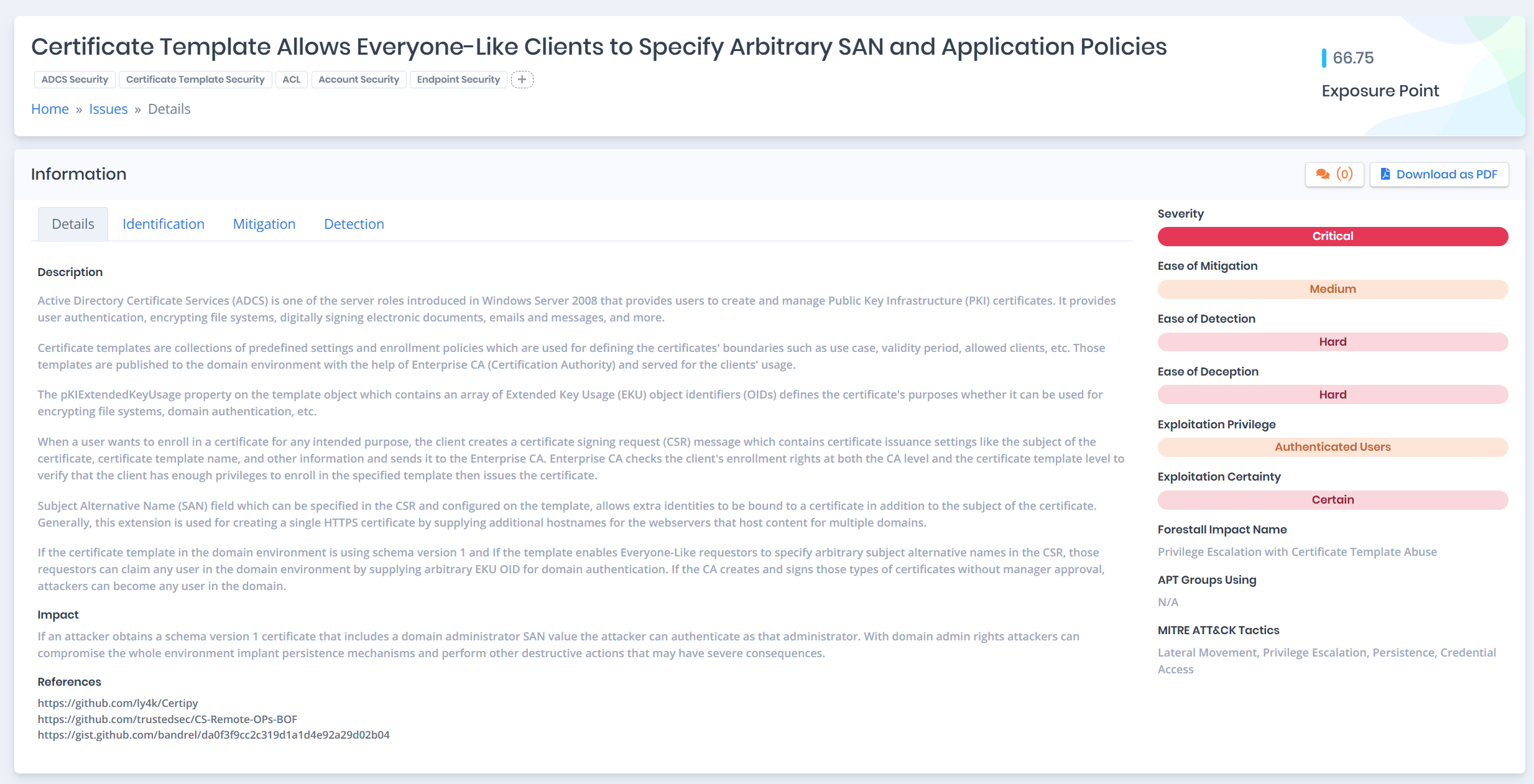Switch to the Identification tab
Image resolution: width=1534 pixels, height=784 pixels.
coord(163,224)
